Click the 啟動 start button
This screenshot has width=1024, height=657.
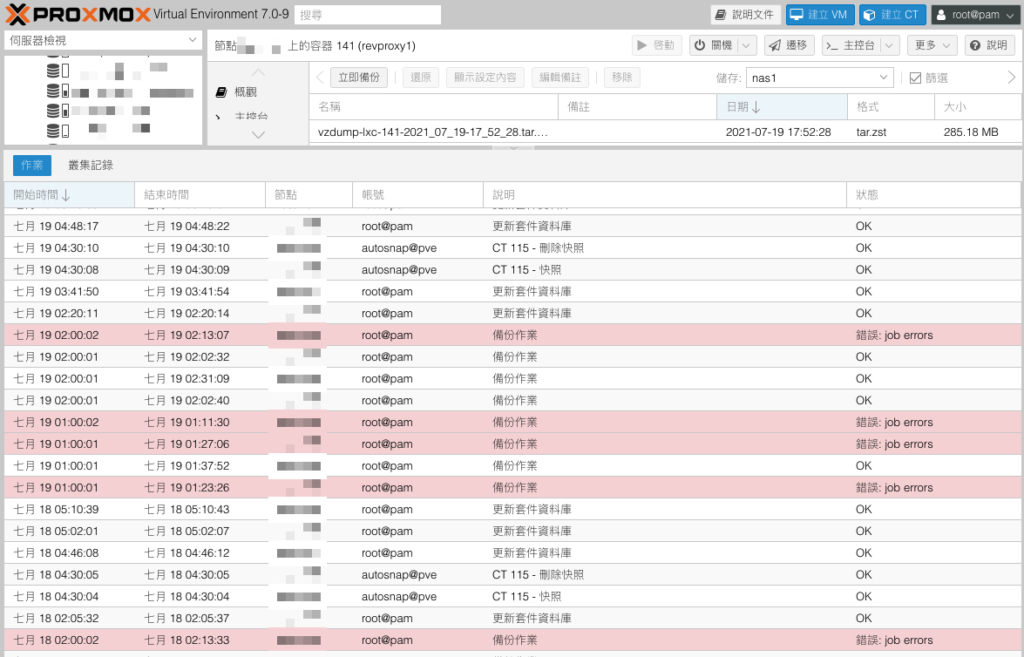(x=656, y=45)
